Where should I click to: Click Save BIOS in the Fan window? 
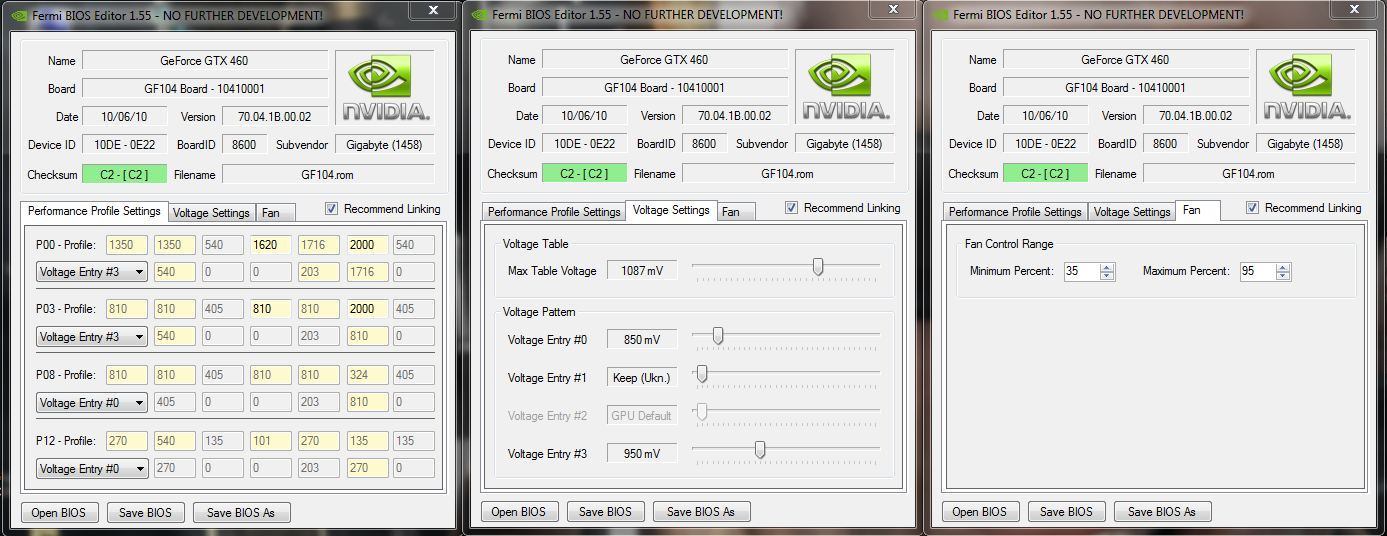(x=1066, y=512)
